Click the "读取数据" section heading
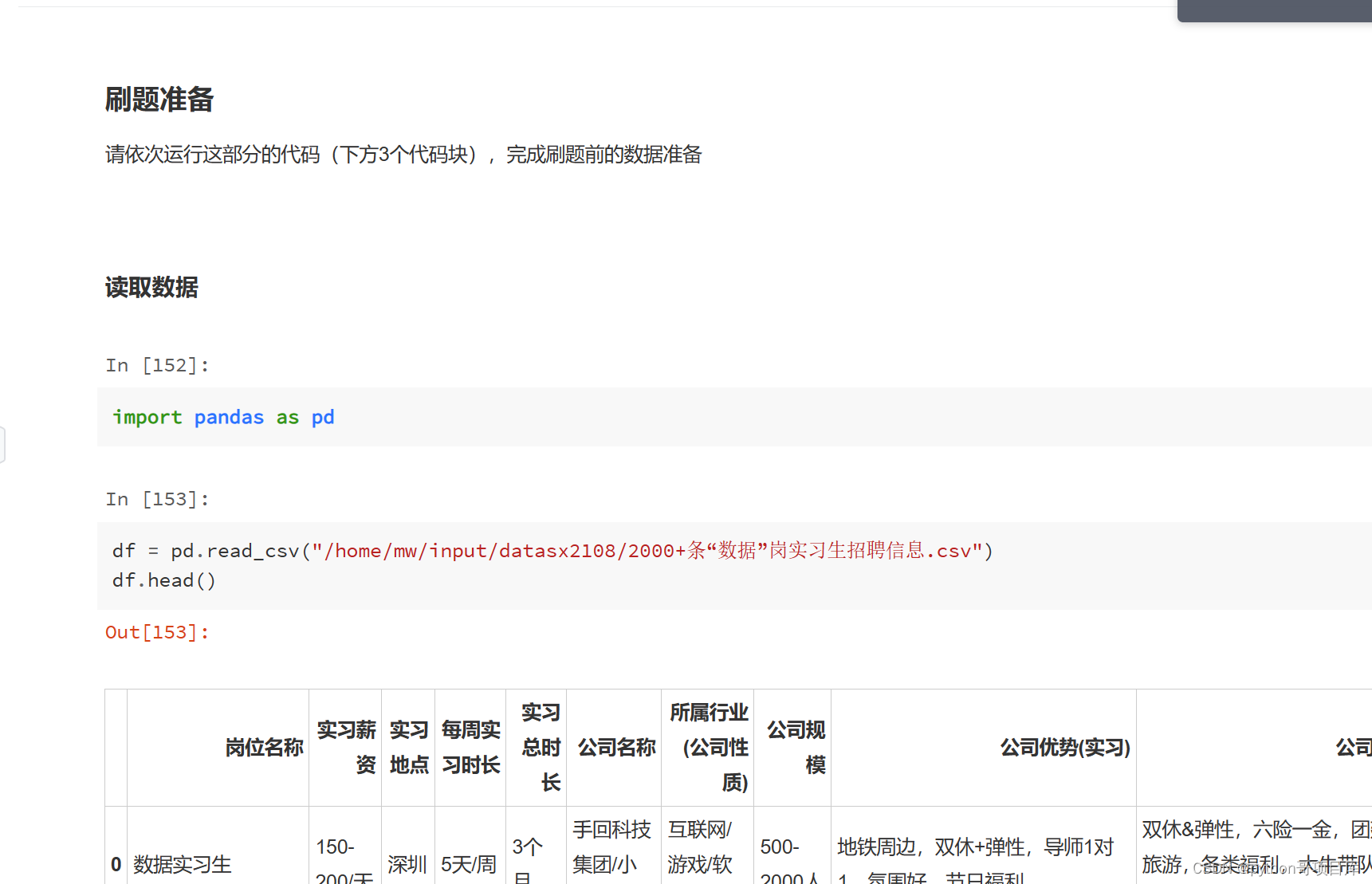The width and height of the screenshot is (1372, 884). (x=151, y=287)
